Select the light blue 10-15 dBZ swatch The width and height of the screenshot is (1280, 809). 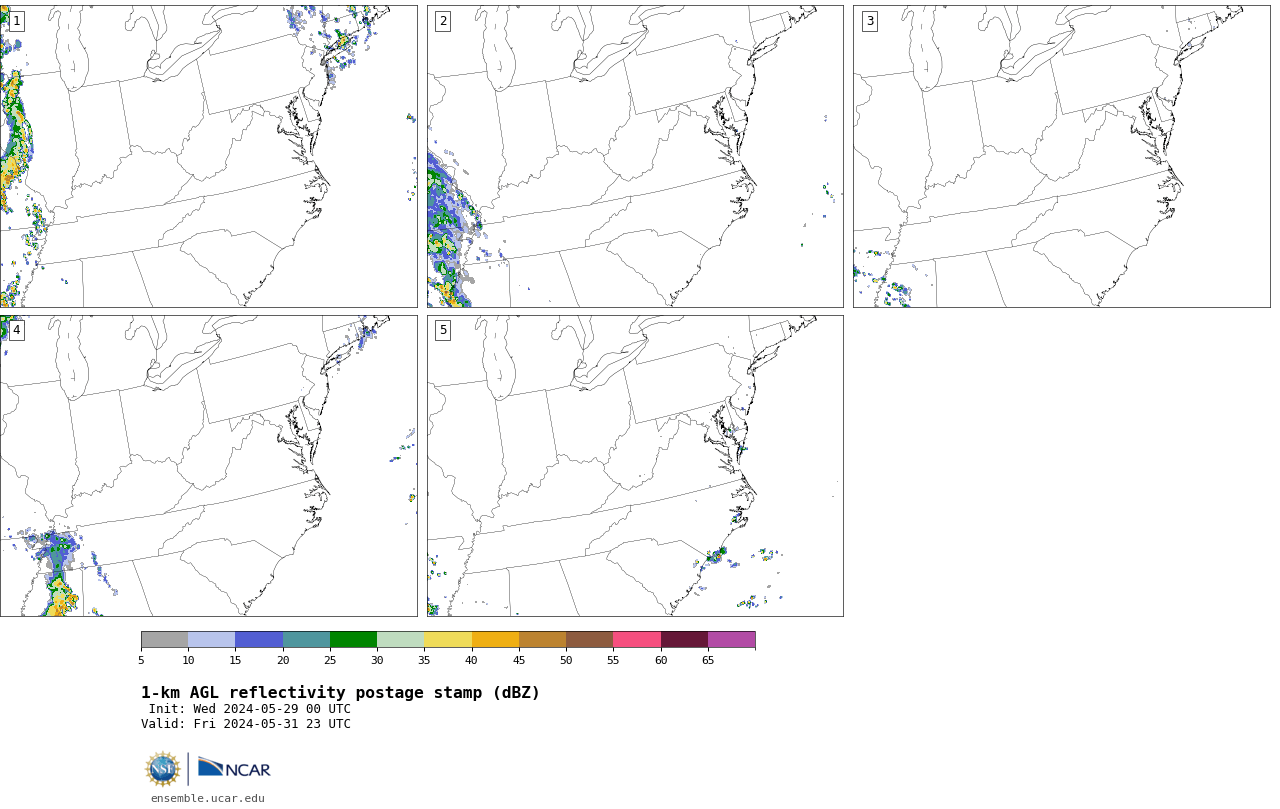[212, 640]
